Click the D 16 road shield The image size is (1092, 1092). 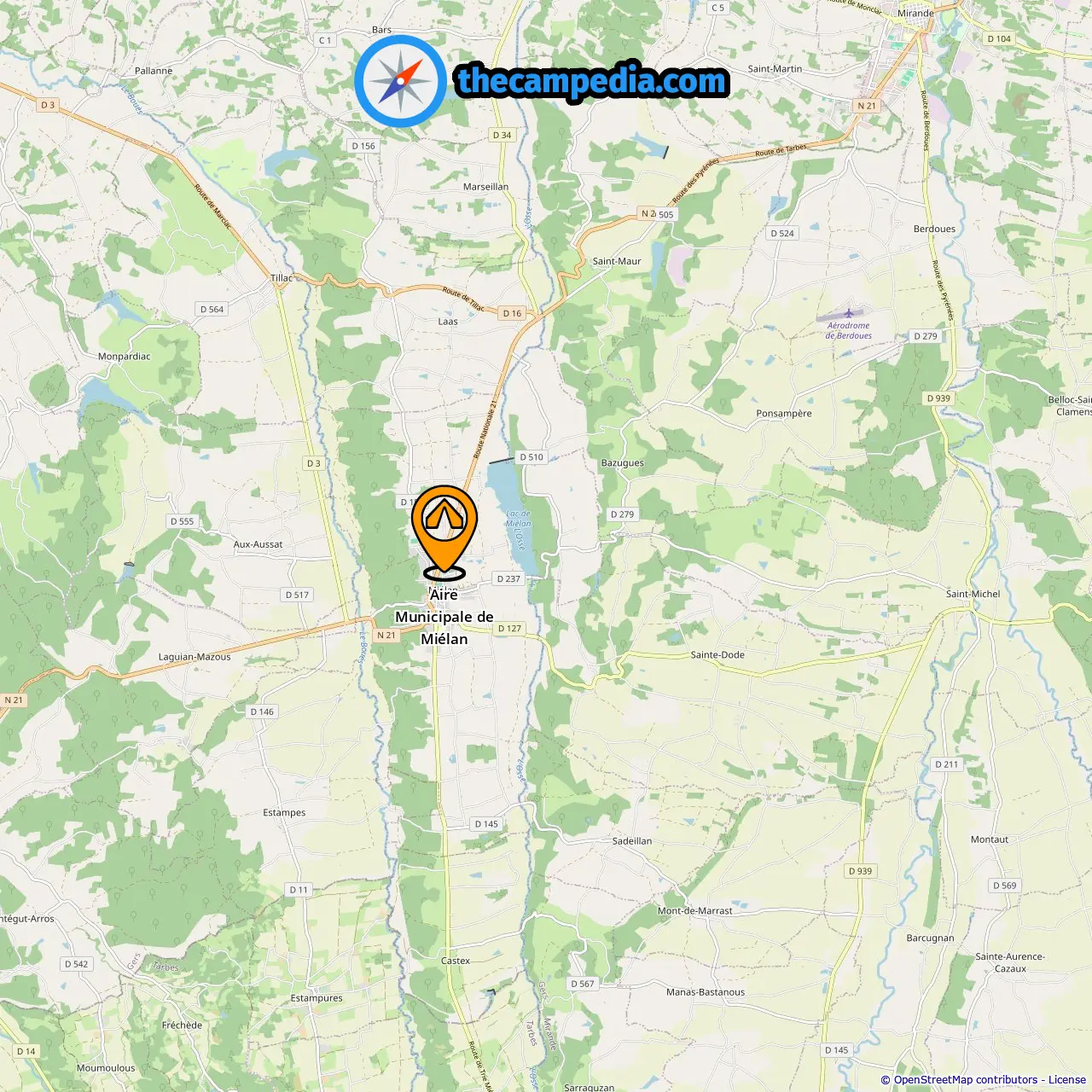[512, 314]
